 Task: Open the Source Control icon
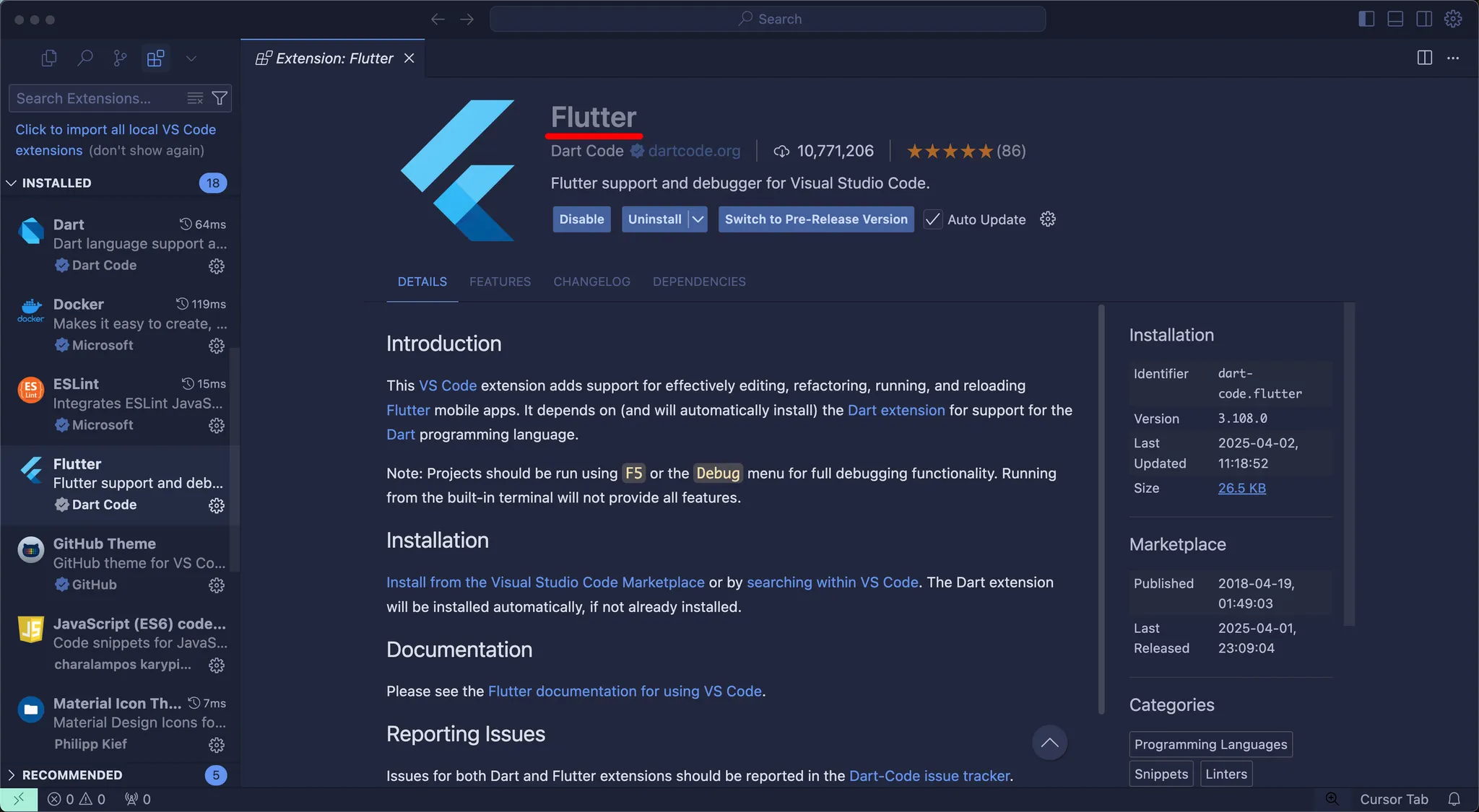[120, 58]
